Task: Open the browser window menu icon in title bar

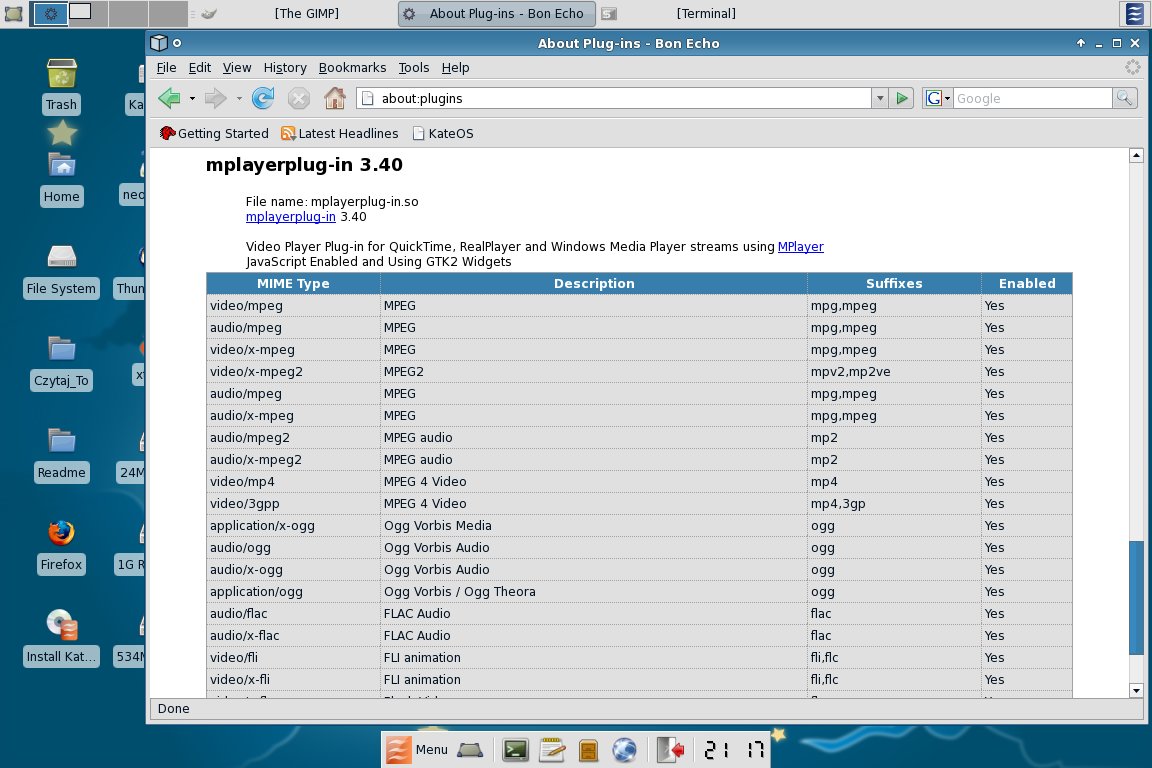Action: [159, 43]
